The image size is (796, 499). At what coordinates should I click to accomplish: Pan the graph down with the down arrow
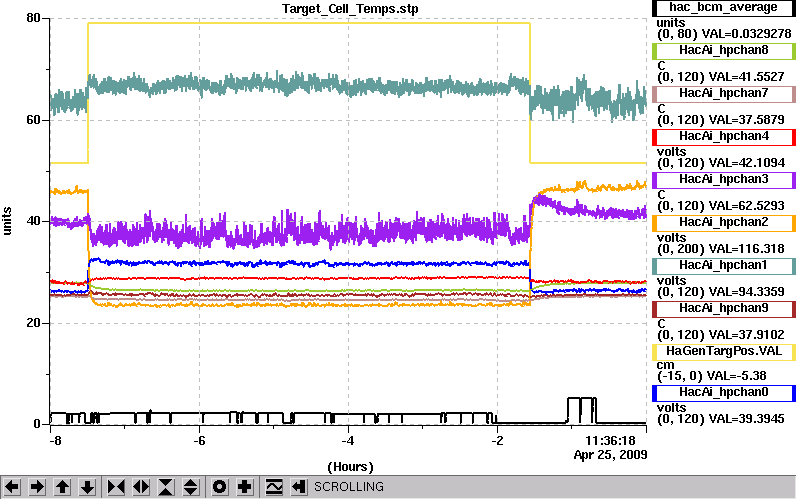pos(87,487)
